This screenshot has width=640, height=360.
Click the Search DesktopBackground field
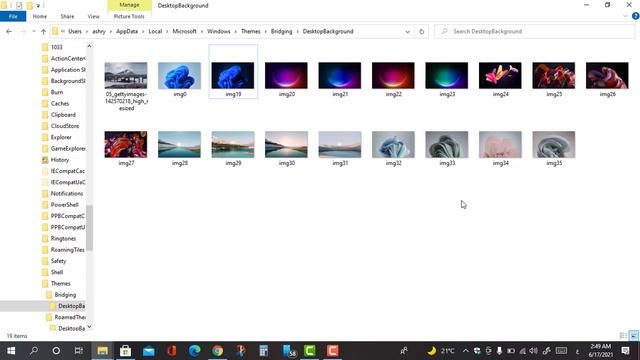point(535,31)
